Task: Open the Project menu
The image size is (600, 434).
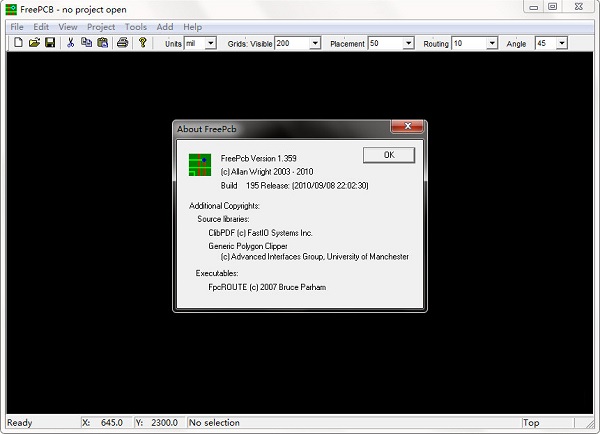Action: (101, 27)
